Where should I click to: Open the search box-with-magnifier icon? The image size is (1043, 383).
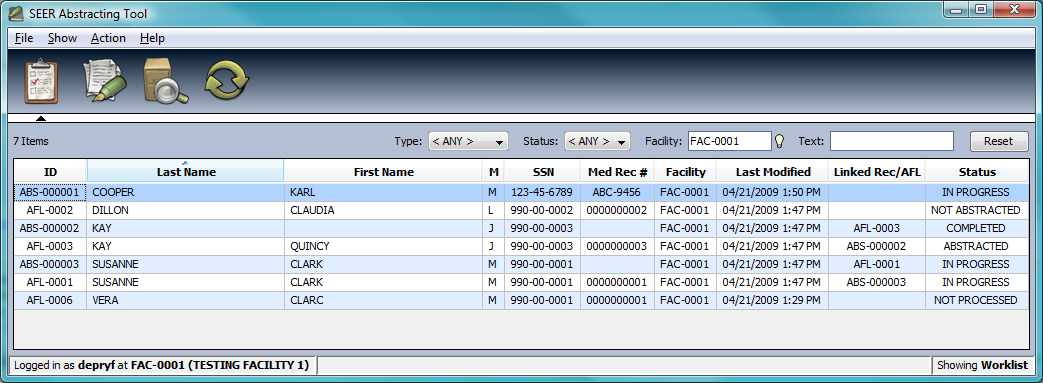pos(165,81)
